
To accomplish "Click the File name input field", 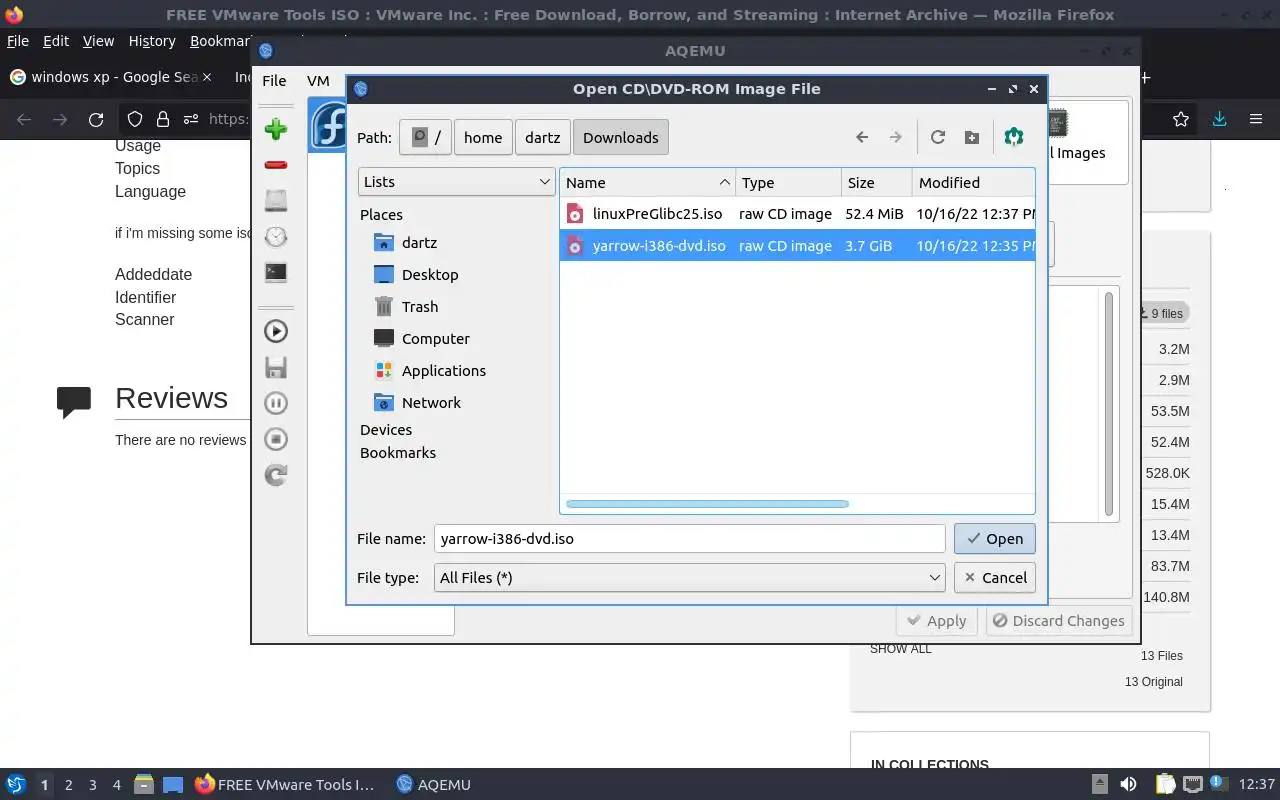I will [690, 538].
